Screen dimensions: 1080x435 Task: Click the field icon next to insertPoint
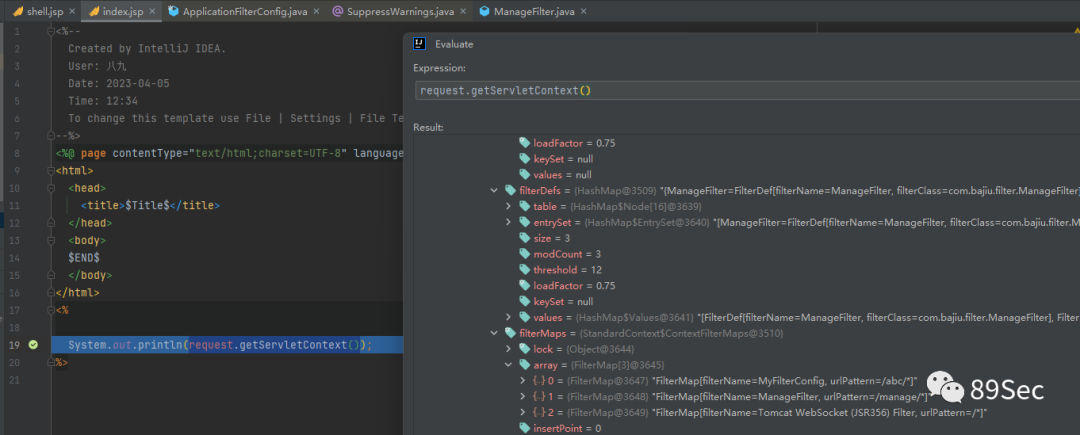pyautogui.click(x=525, y=428)
